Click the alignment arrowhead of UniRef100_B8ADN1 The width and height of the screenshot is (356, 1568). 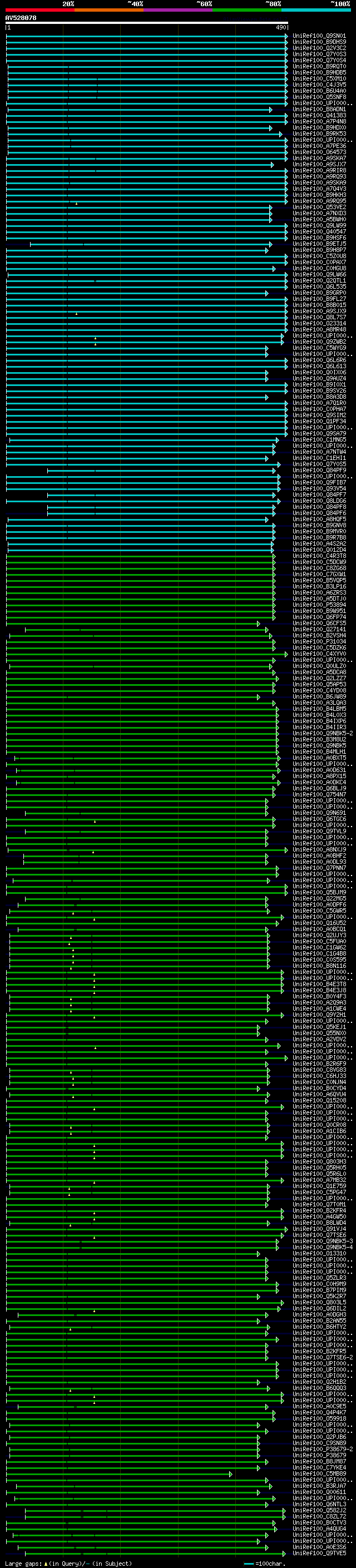pos(271,110)
